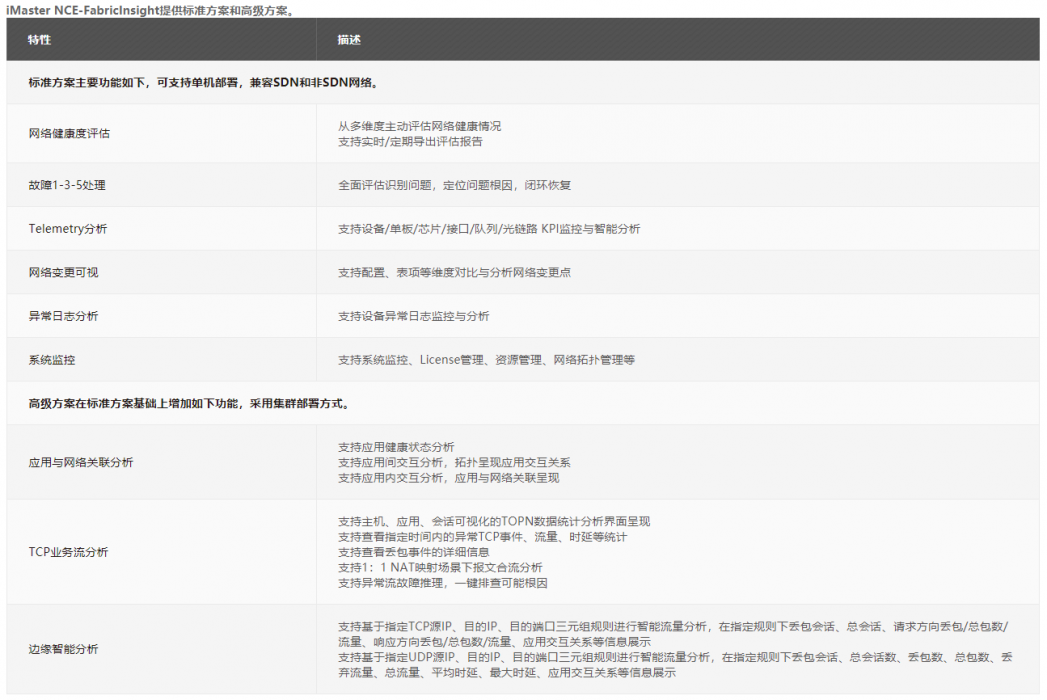
Task: Click the 支持设备异常日志监控与分析 description text
Action: pos(413,315)
